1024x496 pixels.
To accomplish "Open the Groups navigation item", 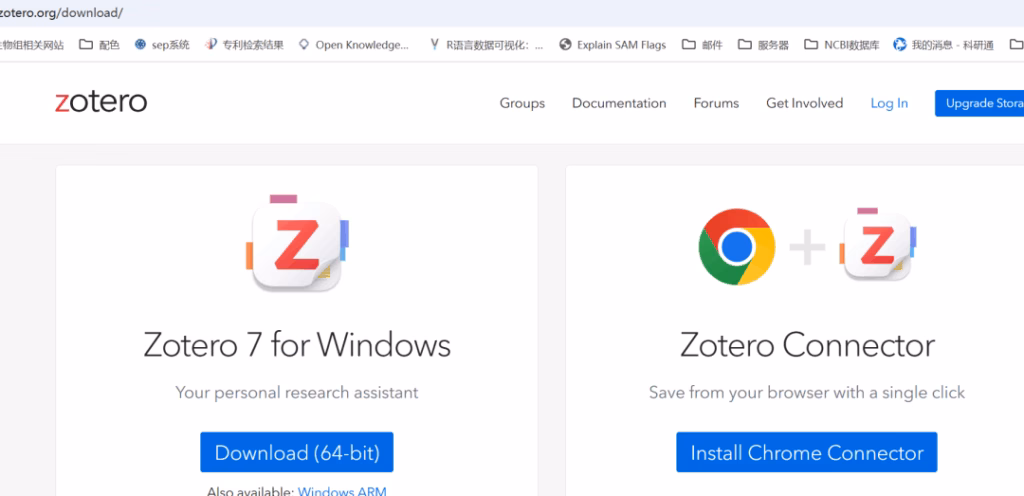I will click(522, 103).
